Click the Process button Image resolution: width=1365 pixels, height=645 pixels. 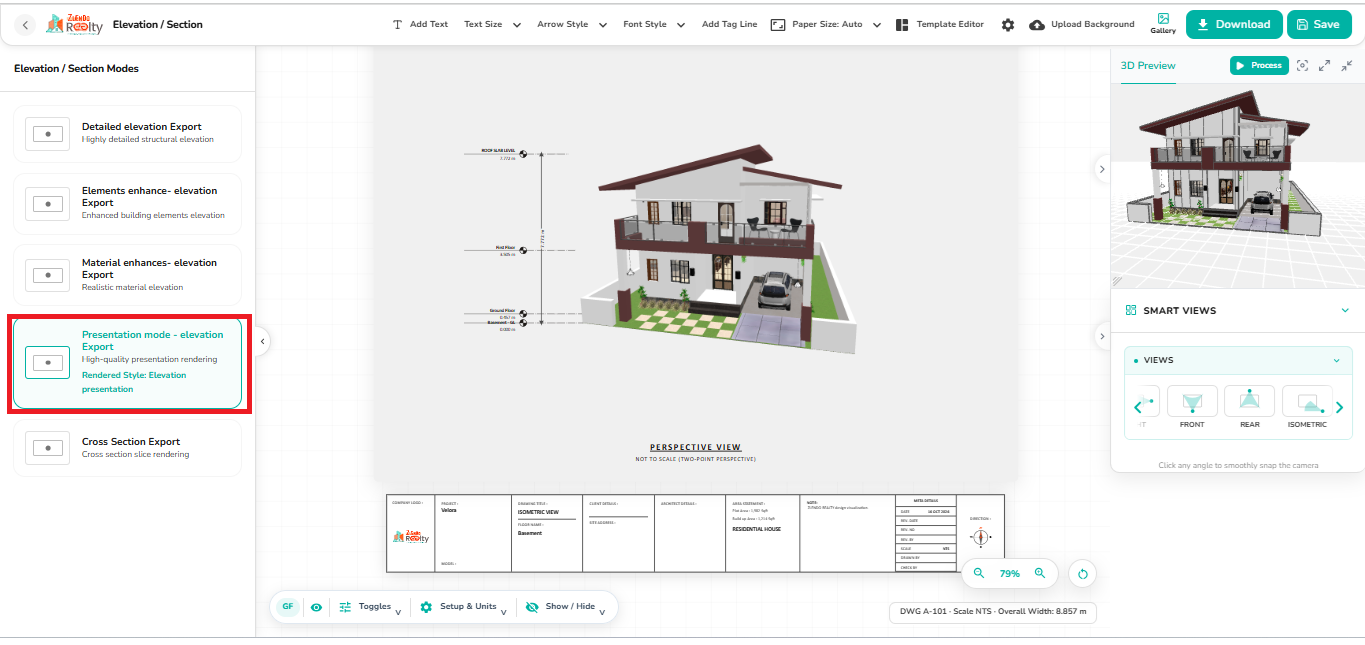[1258, 65]
